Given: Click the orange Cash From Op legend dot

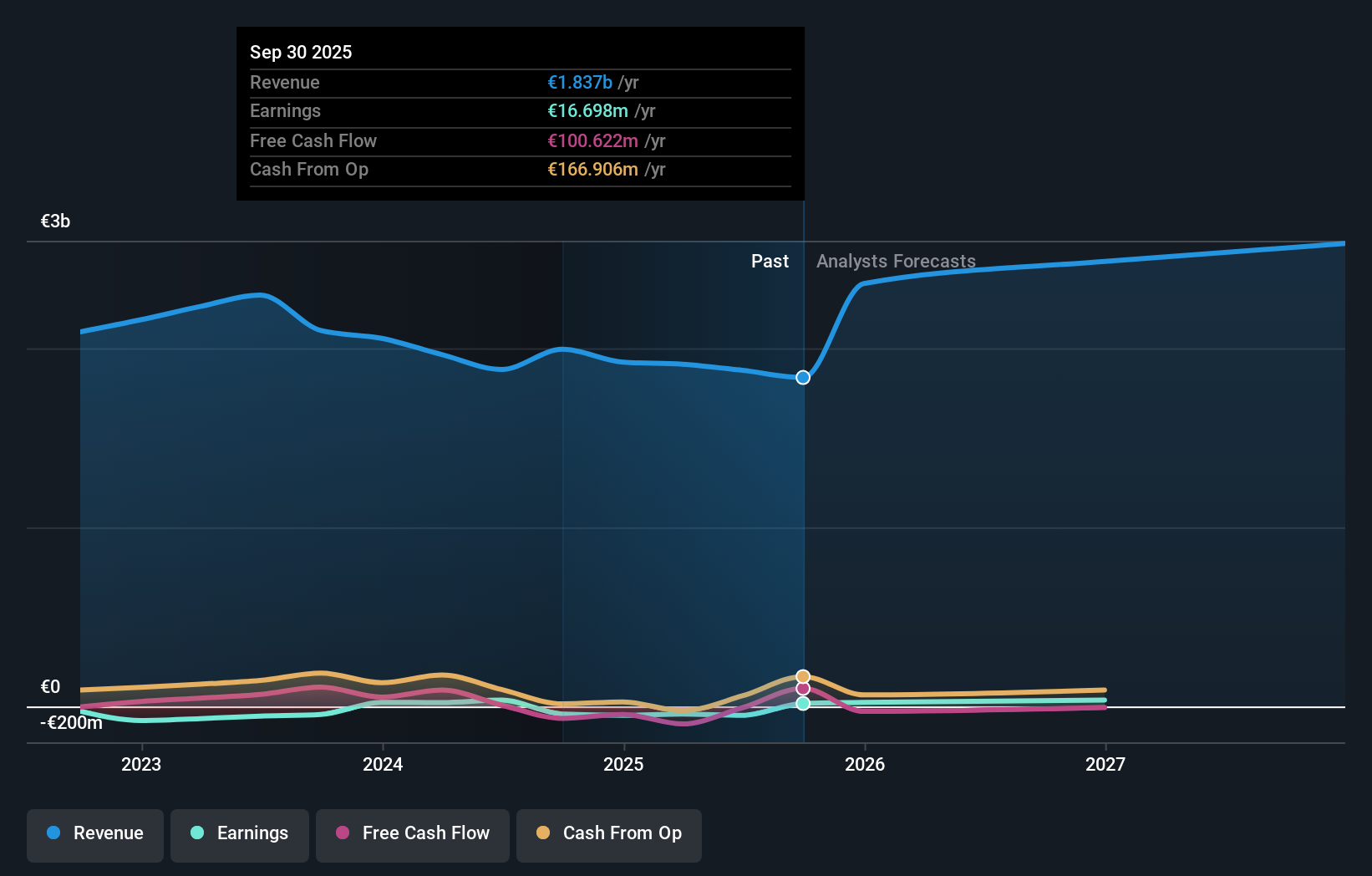Looking at the screenshot, I should coord(543,833).
